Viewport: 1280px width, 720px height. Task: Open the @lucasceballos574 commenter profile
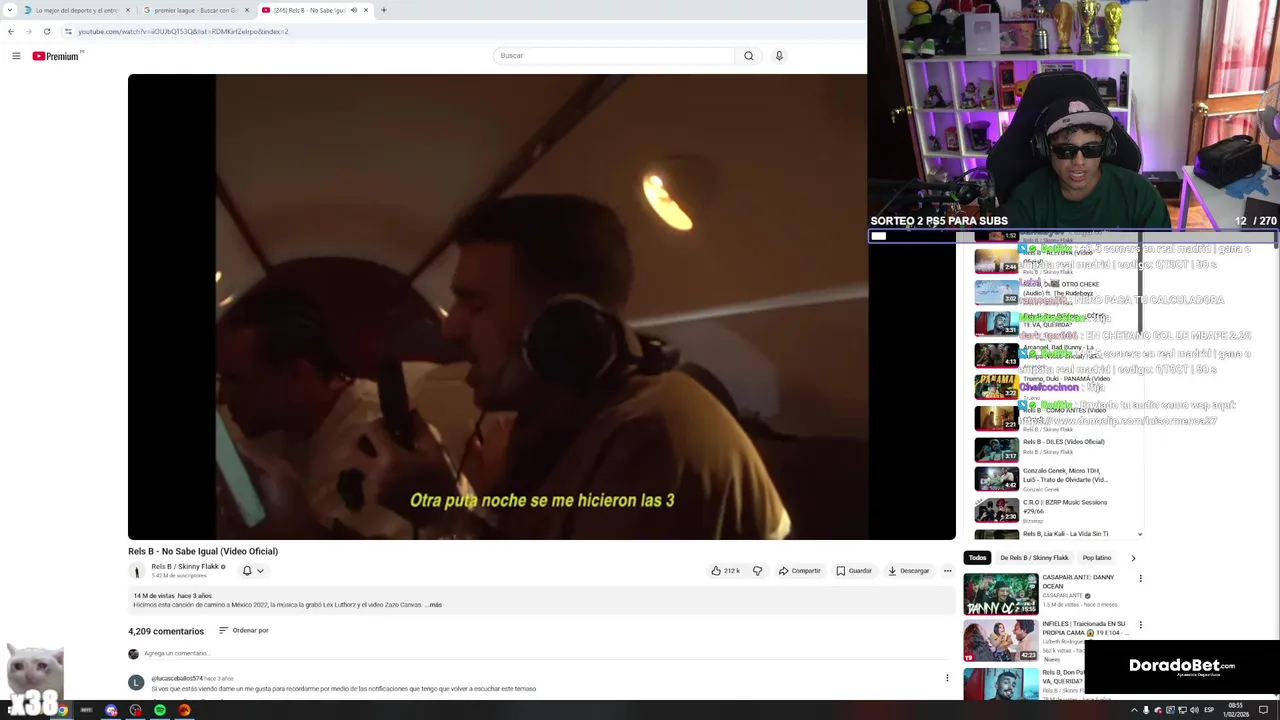[177, 679]
